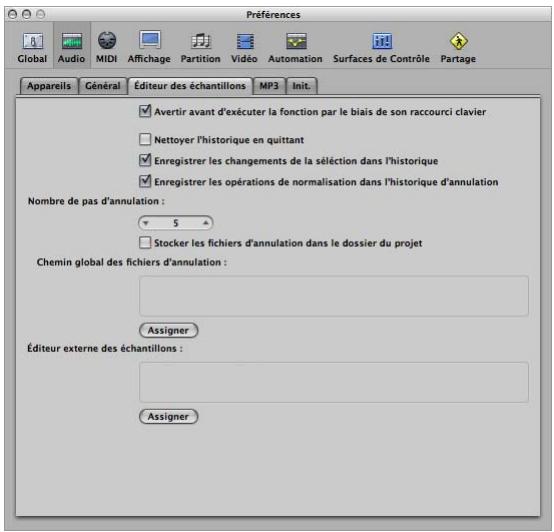This screenshot has height=532, width=554.
Task: Decrease the undo steps with down arrow
Action: (146, 223)
